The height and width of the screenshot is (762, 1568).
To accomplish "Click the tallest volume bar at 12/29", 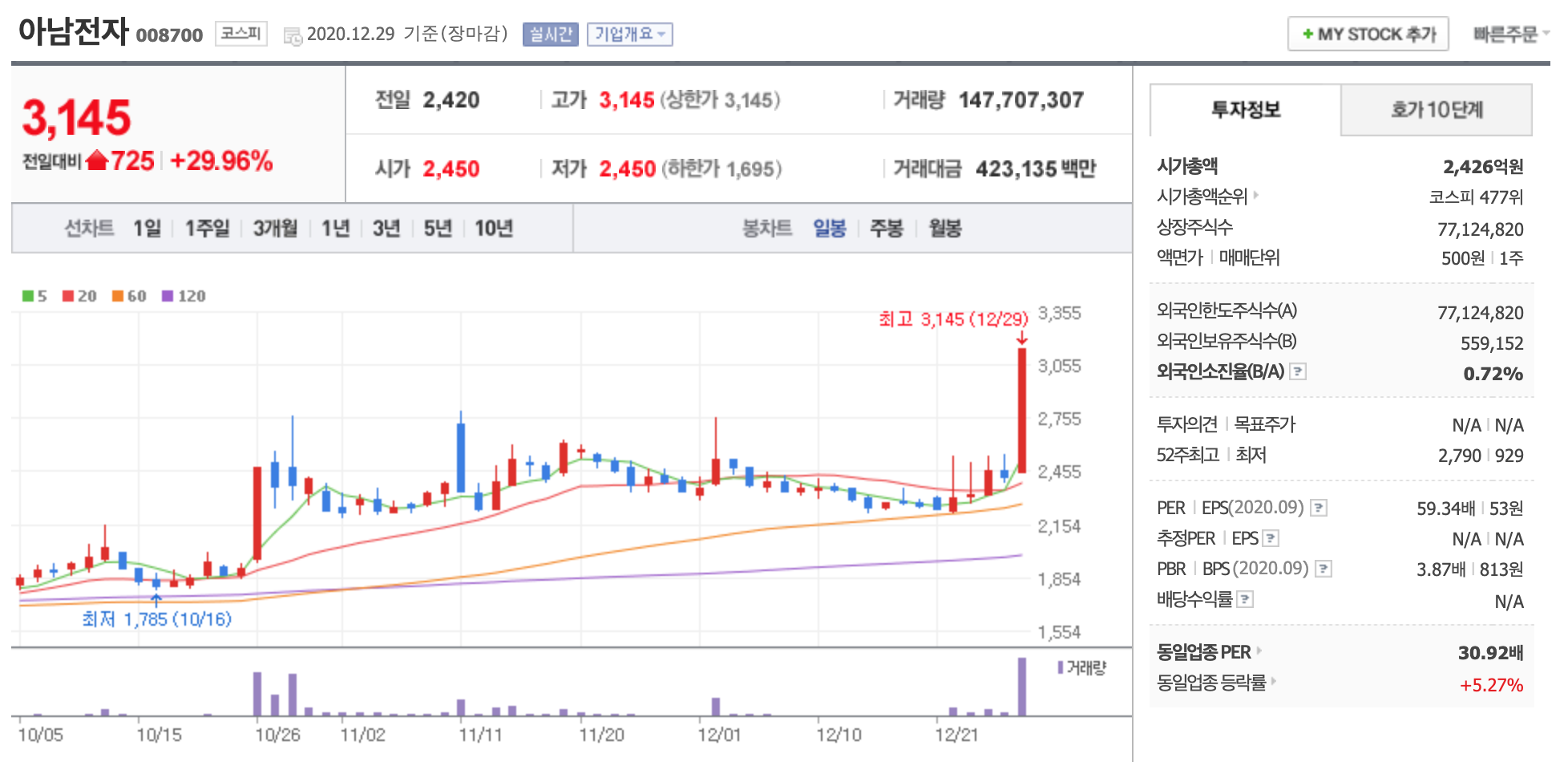I will point(1022,687).
